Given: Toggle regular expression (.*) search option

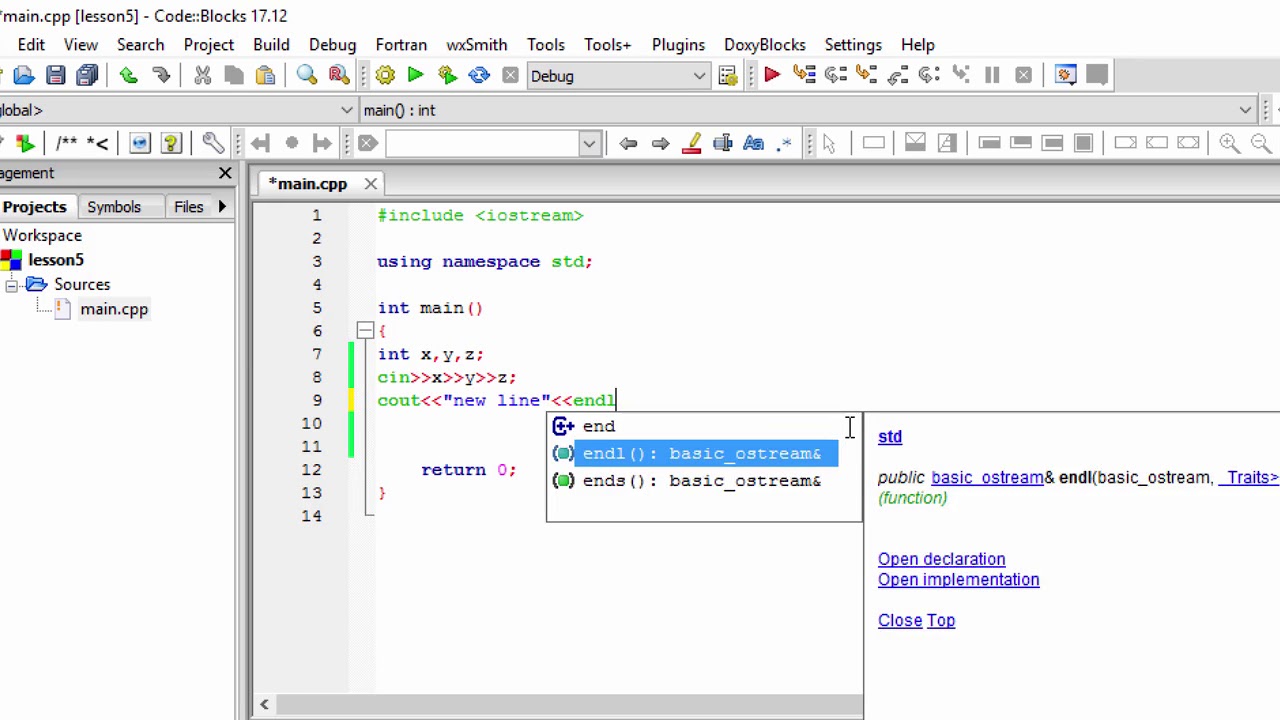Looking at the screenshot, I should point(785,143).
